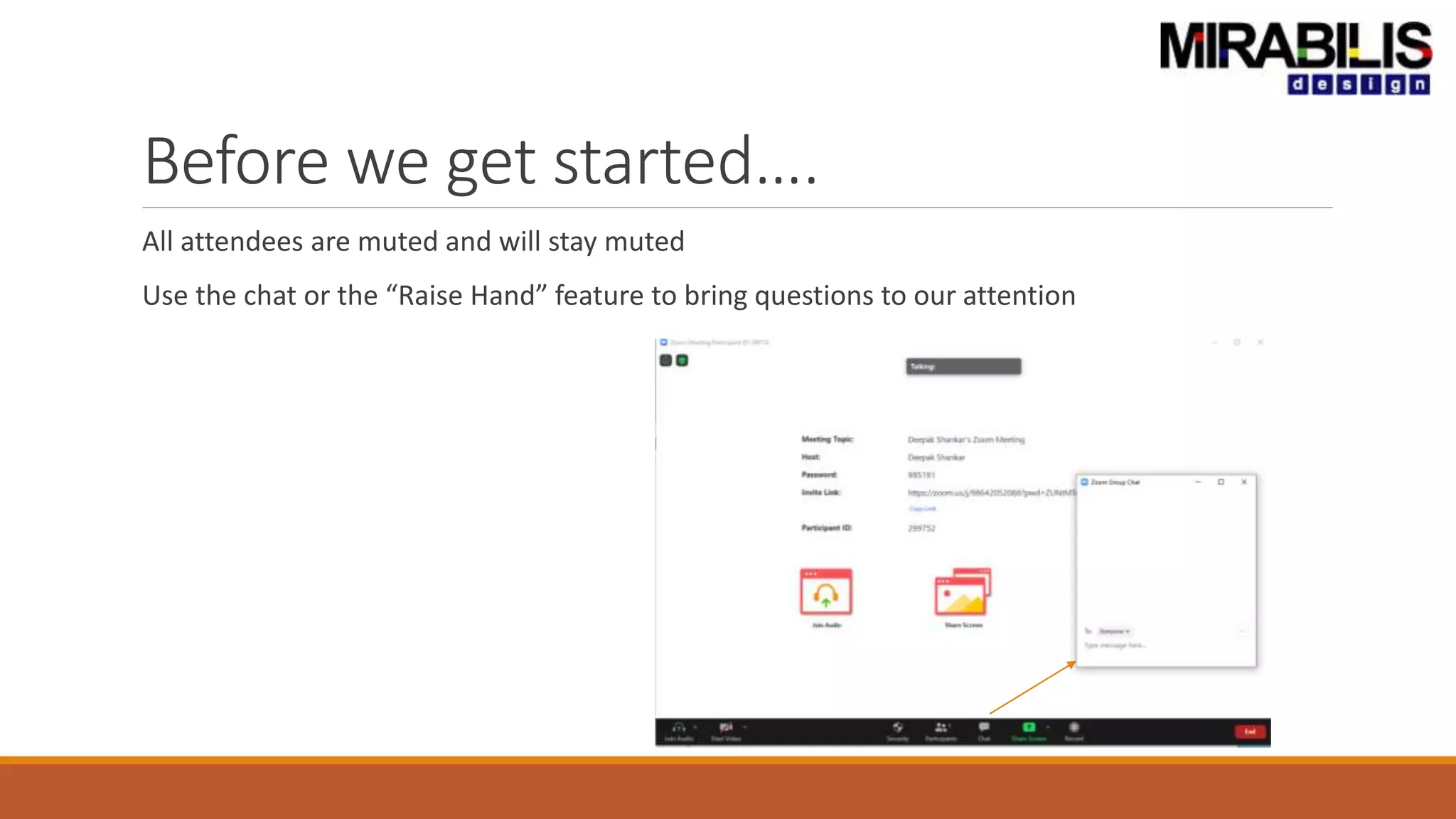Click the meeting info icon top-left
Screen dimensions: 1456x819
[x=665, y=360]
